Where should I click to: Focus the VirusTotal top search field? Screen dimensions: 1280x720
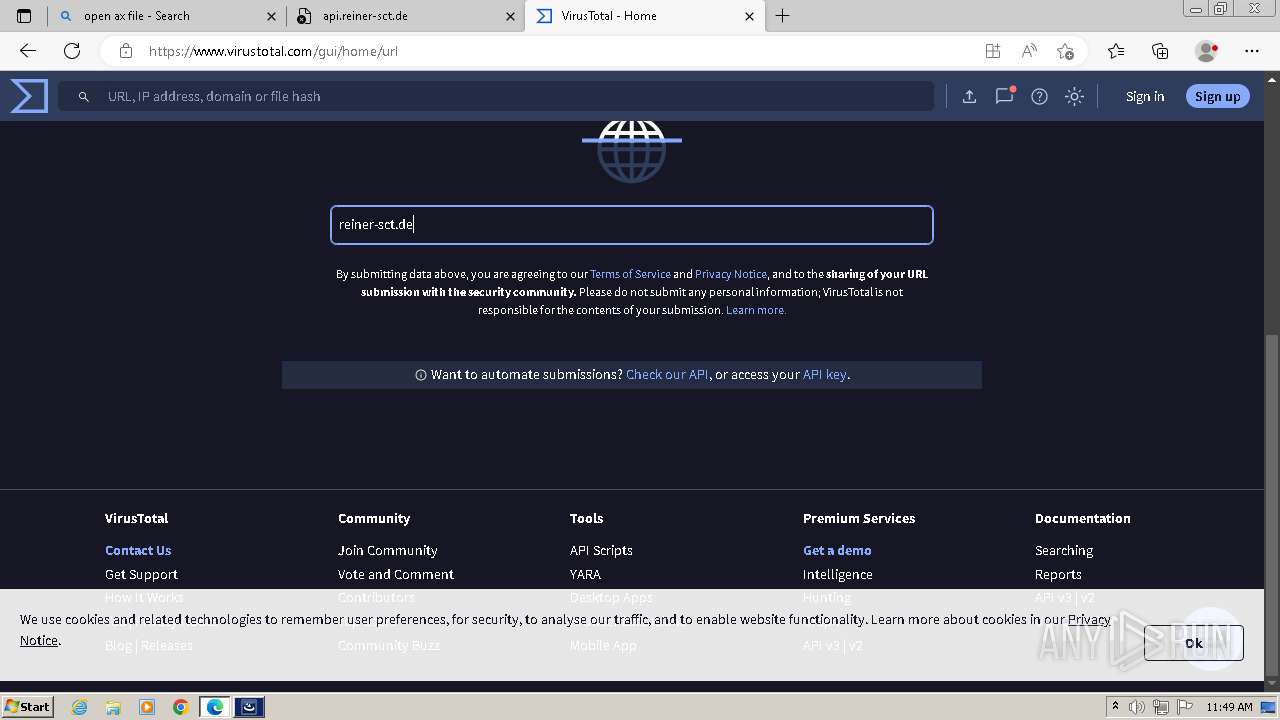(496, 96)
